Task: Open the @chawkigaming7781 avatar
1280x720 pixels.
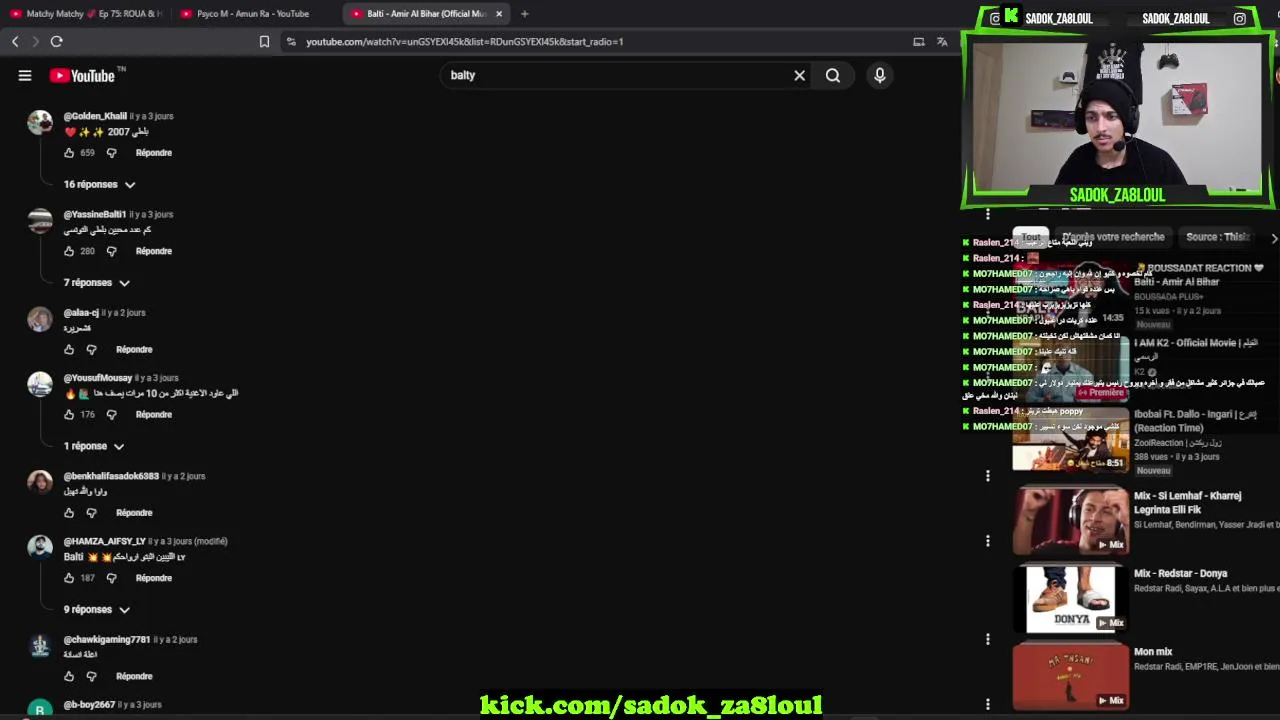Action: [40, 645]
